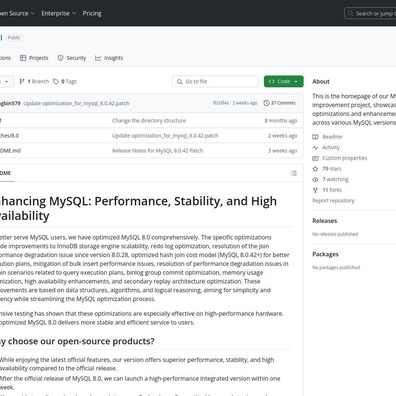Open the Open Source dropdown menu
Viewport: 396px width, 396px height.
pyautogui.click(x=17, y=13)
